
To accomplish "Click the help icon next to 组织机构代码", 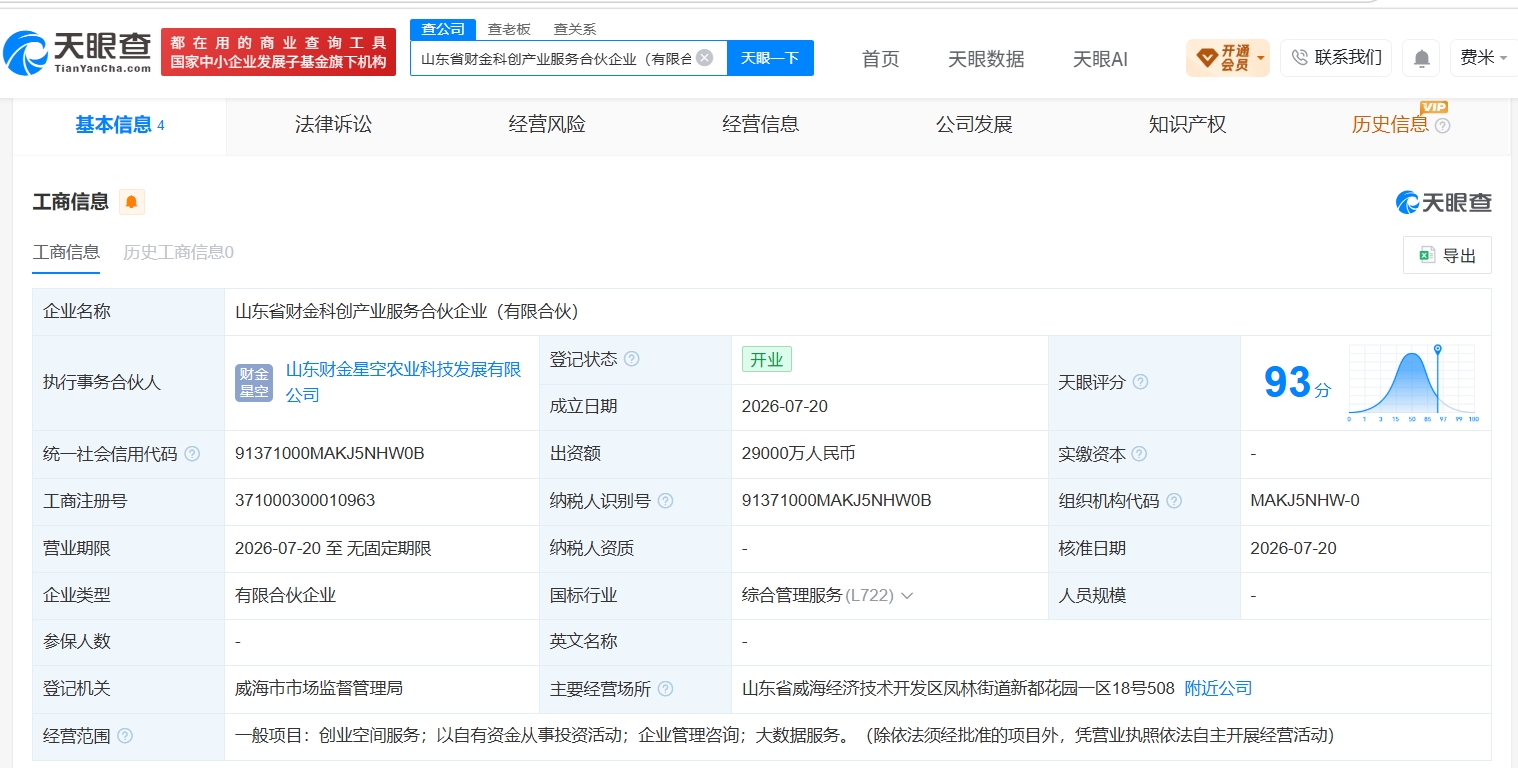I will (1174, 501).
